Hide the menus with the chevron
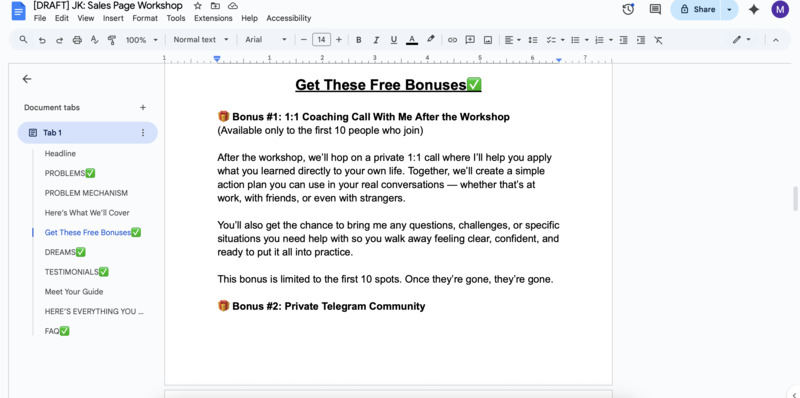Image resolution: width=800 pixels, height=398 pixels. tap(776, 40)
